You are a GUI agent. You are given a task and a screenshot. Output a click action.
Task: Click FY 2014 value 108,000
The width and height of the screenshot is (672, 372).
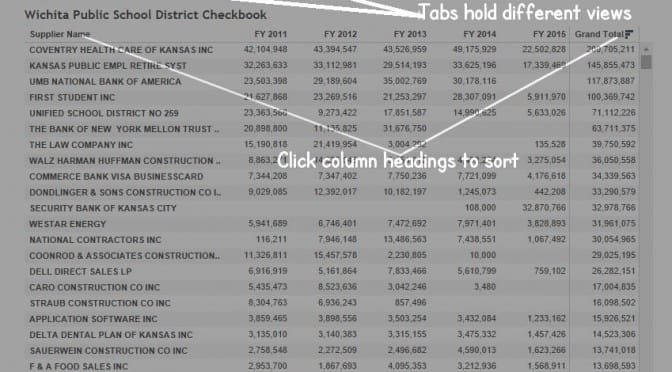click(480, 208)
